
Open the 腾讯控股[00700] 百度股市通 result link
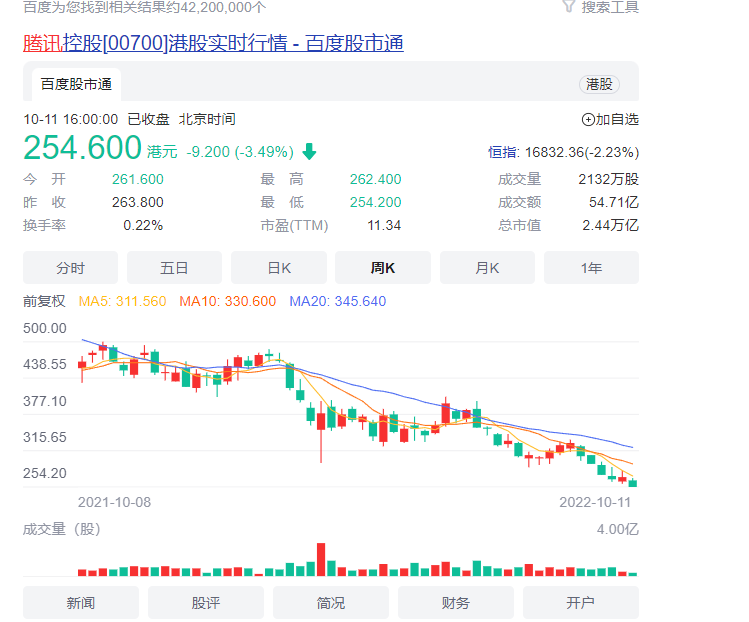point(213,43)
